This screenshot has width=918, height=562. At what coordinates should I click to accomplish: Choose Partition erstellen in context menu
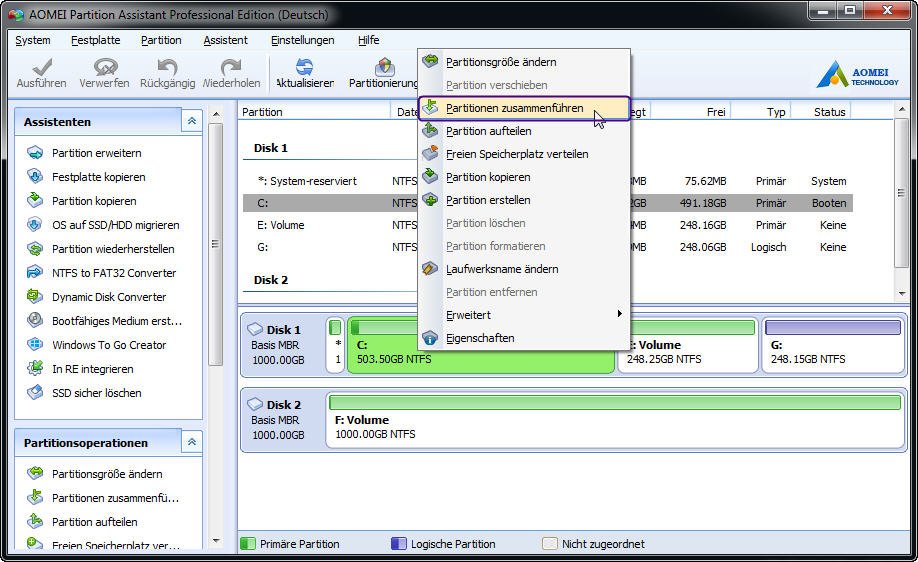pyautogui.click(x=524, y=200)
